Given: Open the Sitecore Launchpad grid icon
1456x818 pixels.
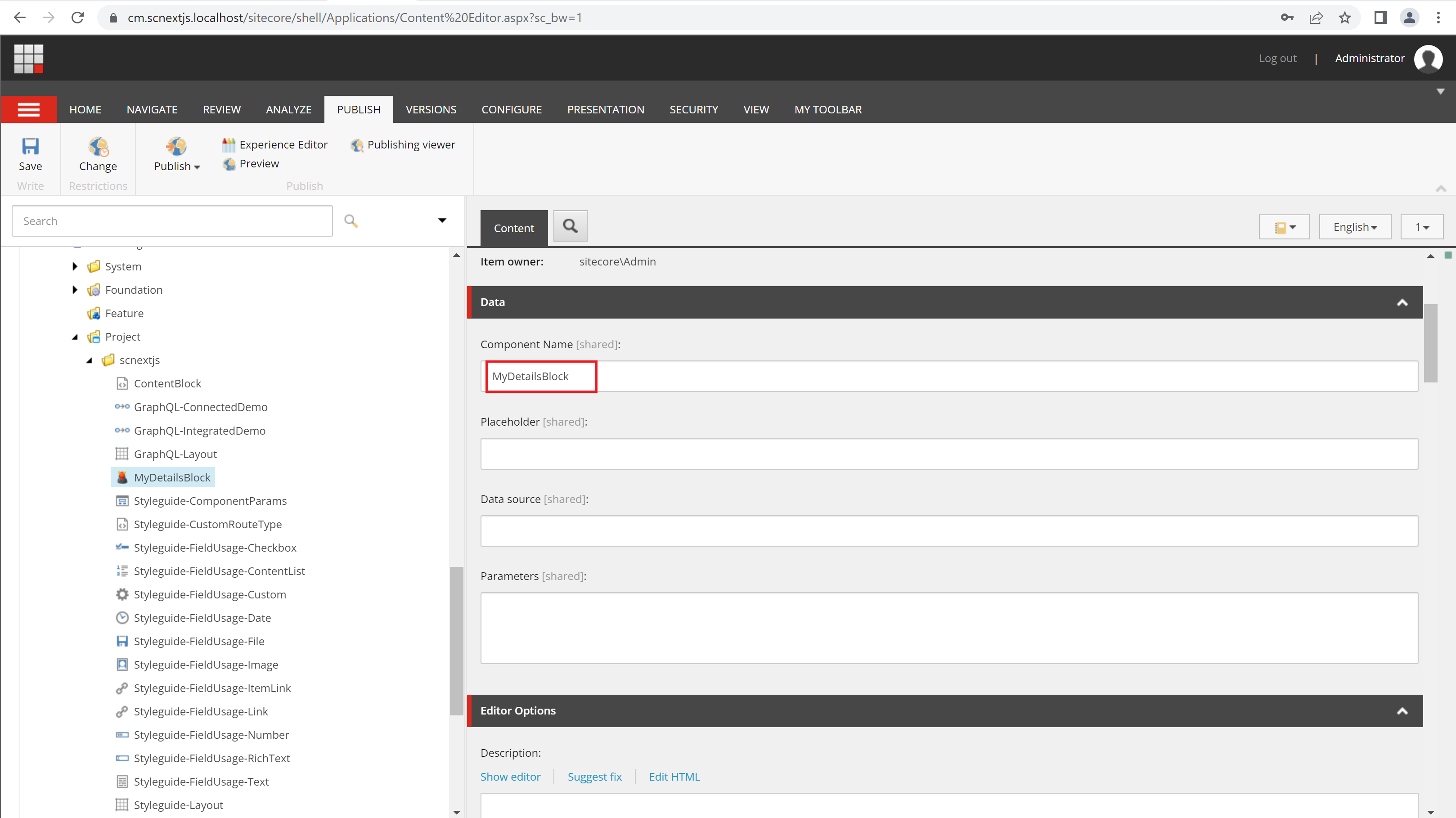Looking at the screenshot, I should tap(28, 58).
